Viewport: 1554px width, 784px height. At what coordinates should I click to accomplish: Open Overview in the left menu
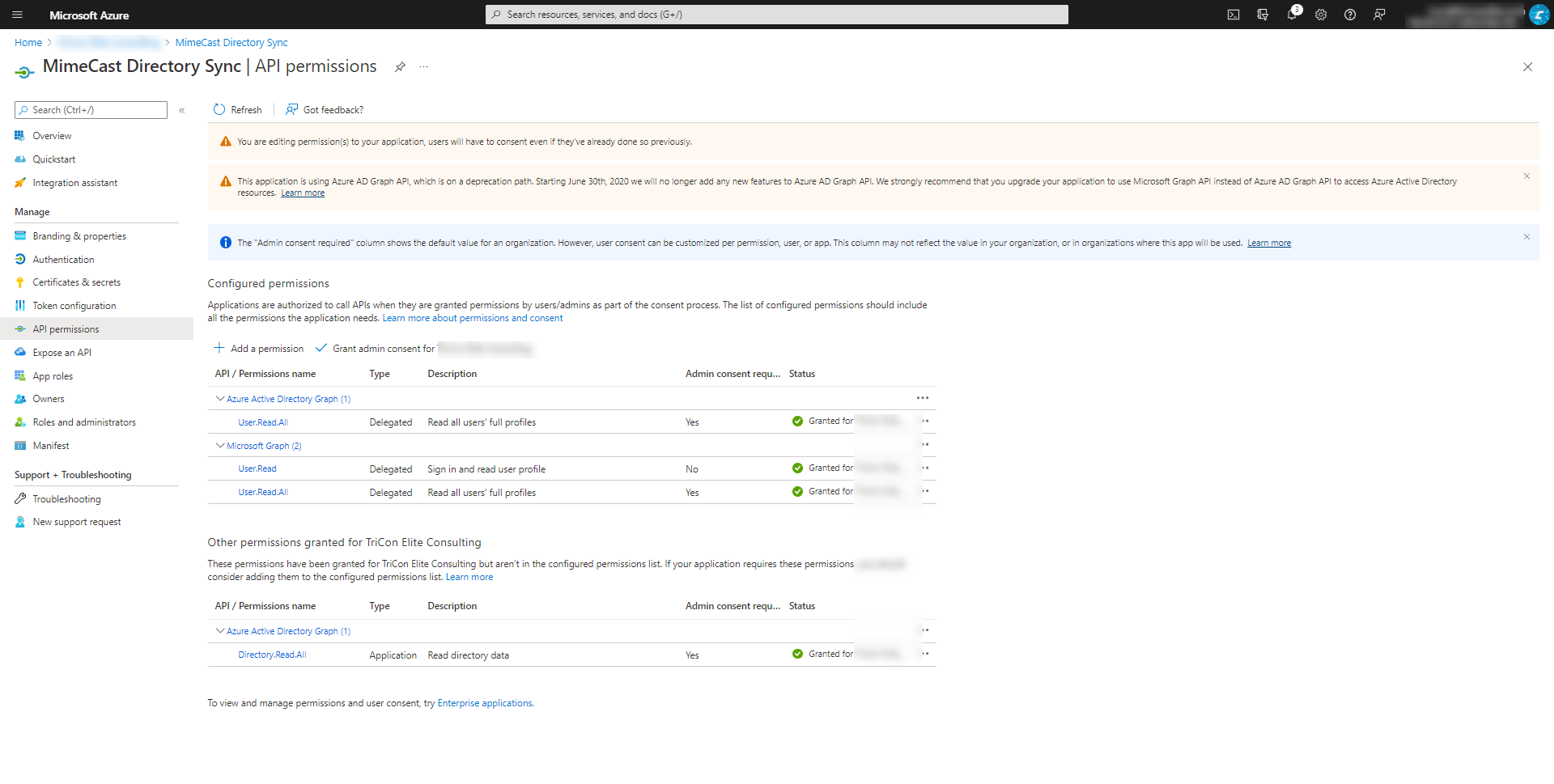tap(52, 136)
